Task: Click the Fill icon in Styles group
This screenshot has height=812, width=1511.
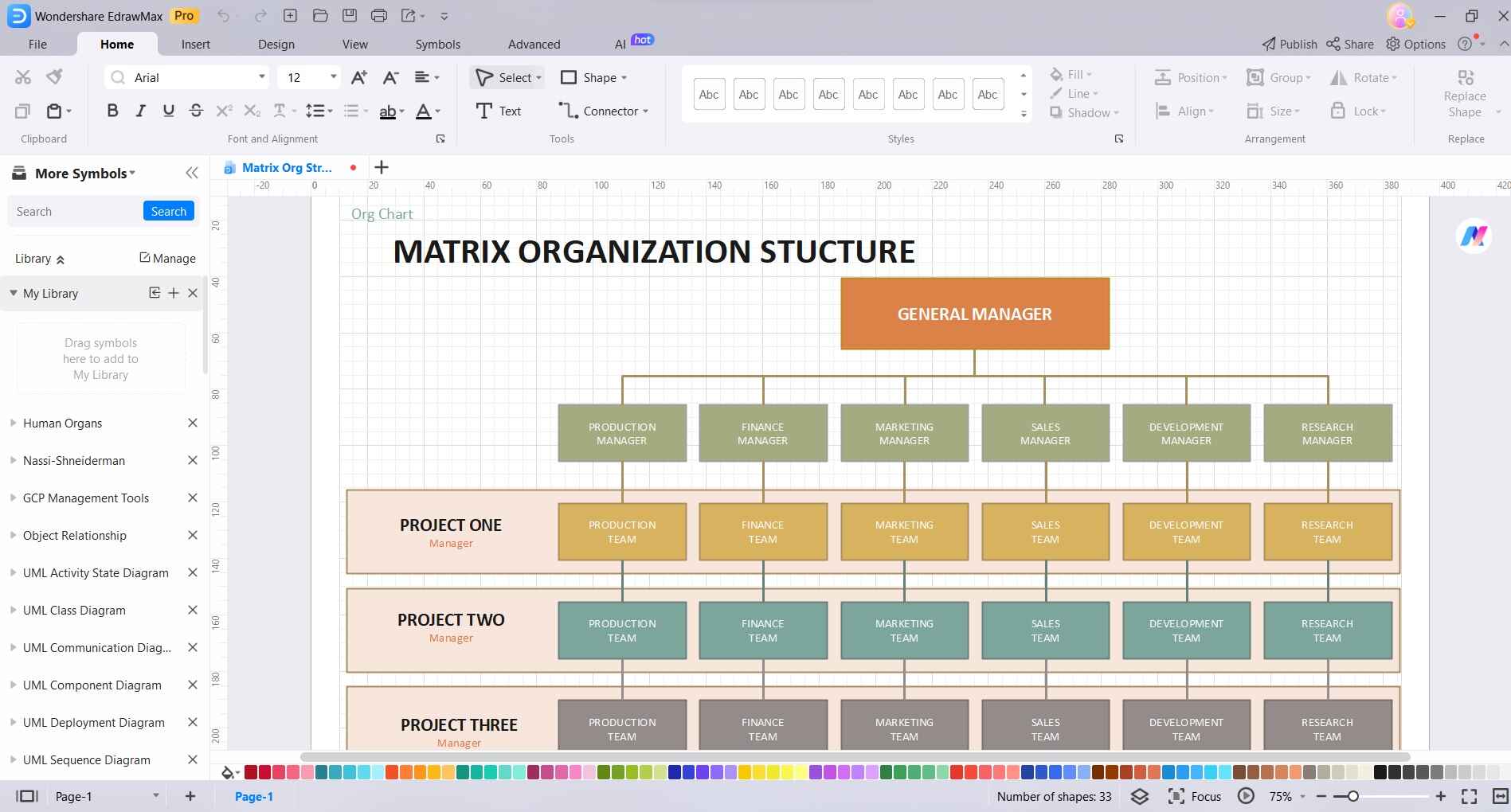Action: [1071, 74]
